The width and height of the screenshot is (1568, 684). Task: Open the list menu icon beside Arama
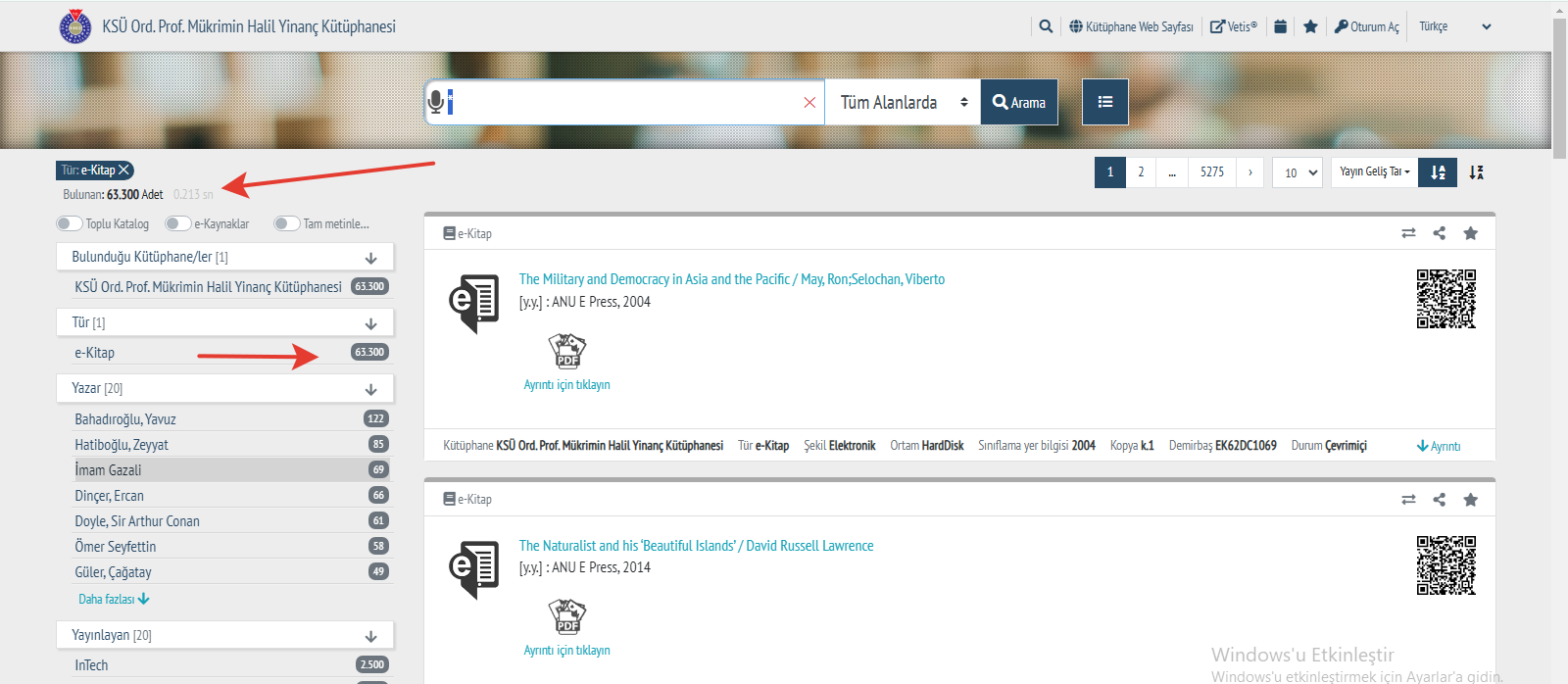click(x=1104, y=102)
